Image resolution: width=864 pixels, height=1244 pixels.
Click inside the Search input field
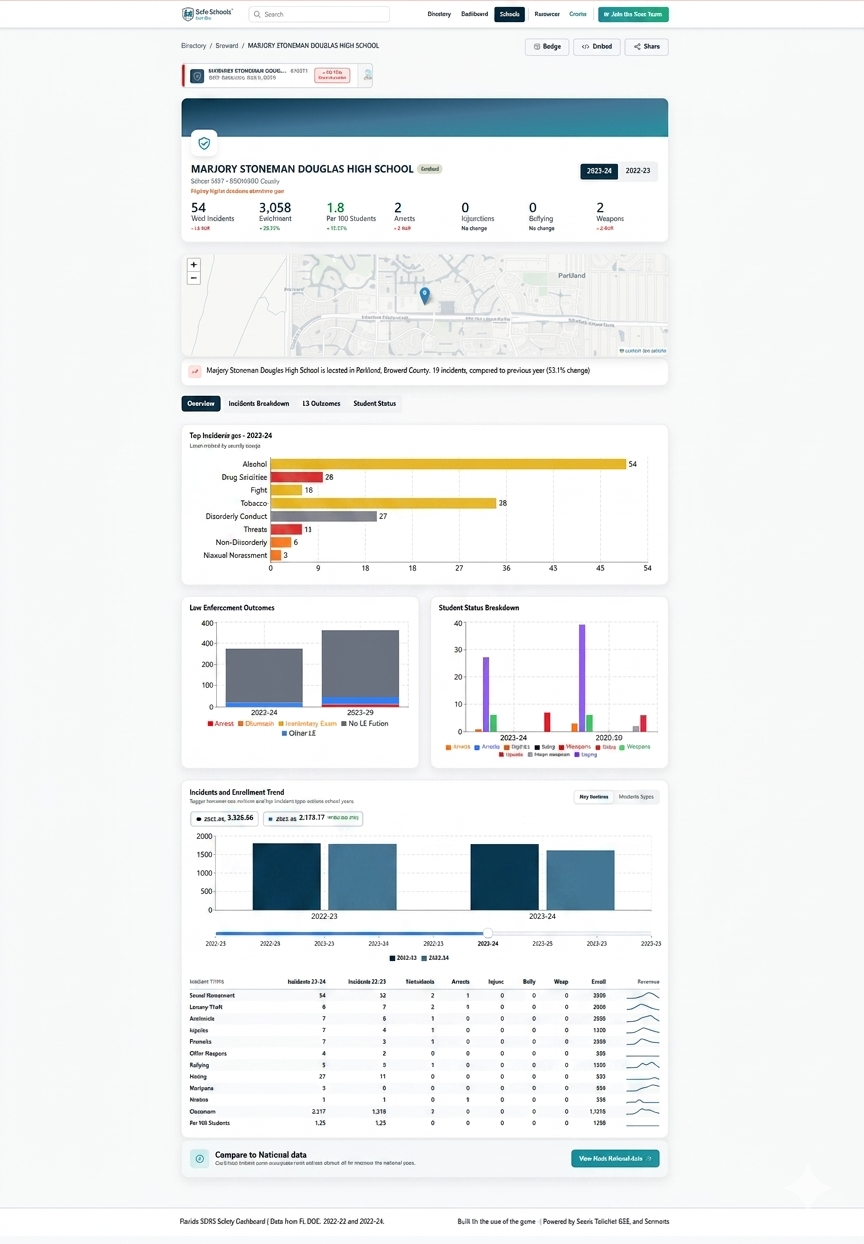pyautogui.click(x=319, y=14)
